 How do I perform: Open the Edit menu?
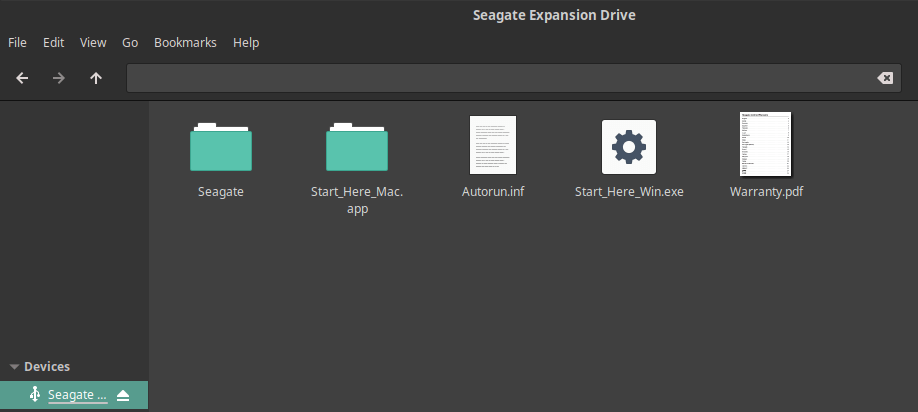click(x=53, y=43)
